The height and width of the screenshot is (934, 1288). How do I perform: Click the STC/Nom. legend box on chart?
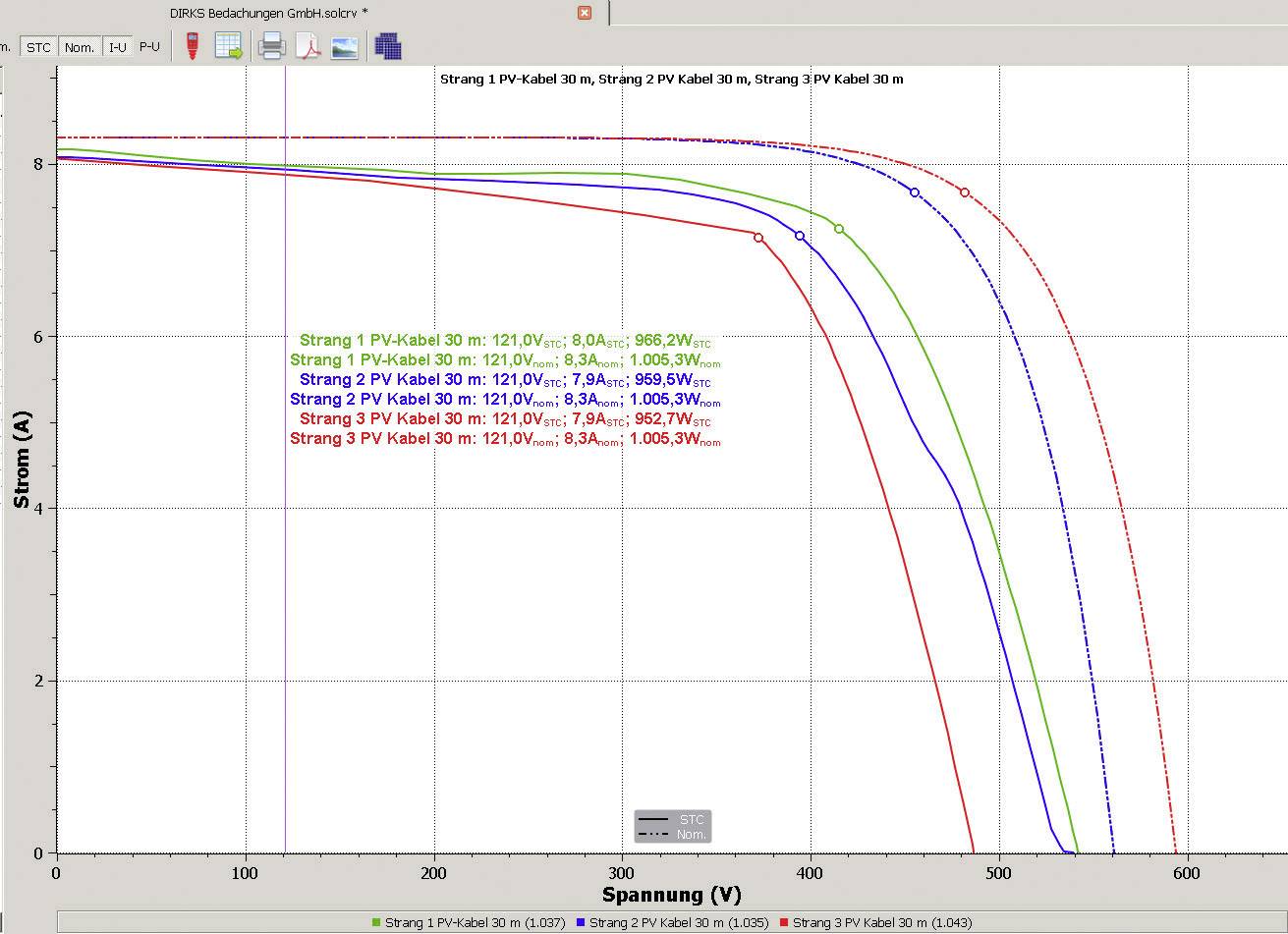click(x=672, y=826)
